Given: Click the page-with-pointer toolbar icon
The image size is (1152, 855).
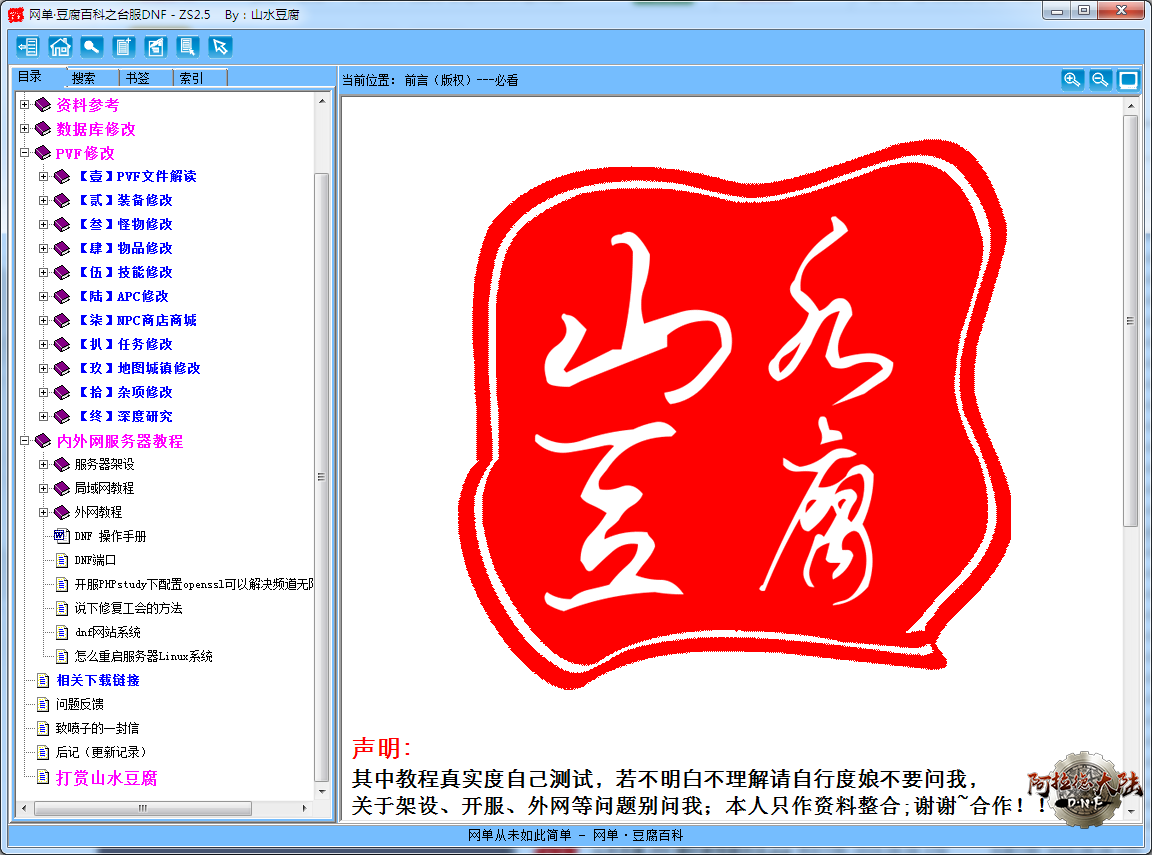Looking at the screenshot, I should point(188,46).
